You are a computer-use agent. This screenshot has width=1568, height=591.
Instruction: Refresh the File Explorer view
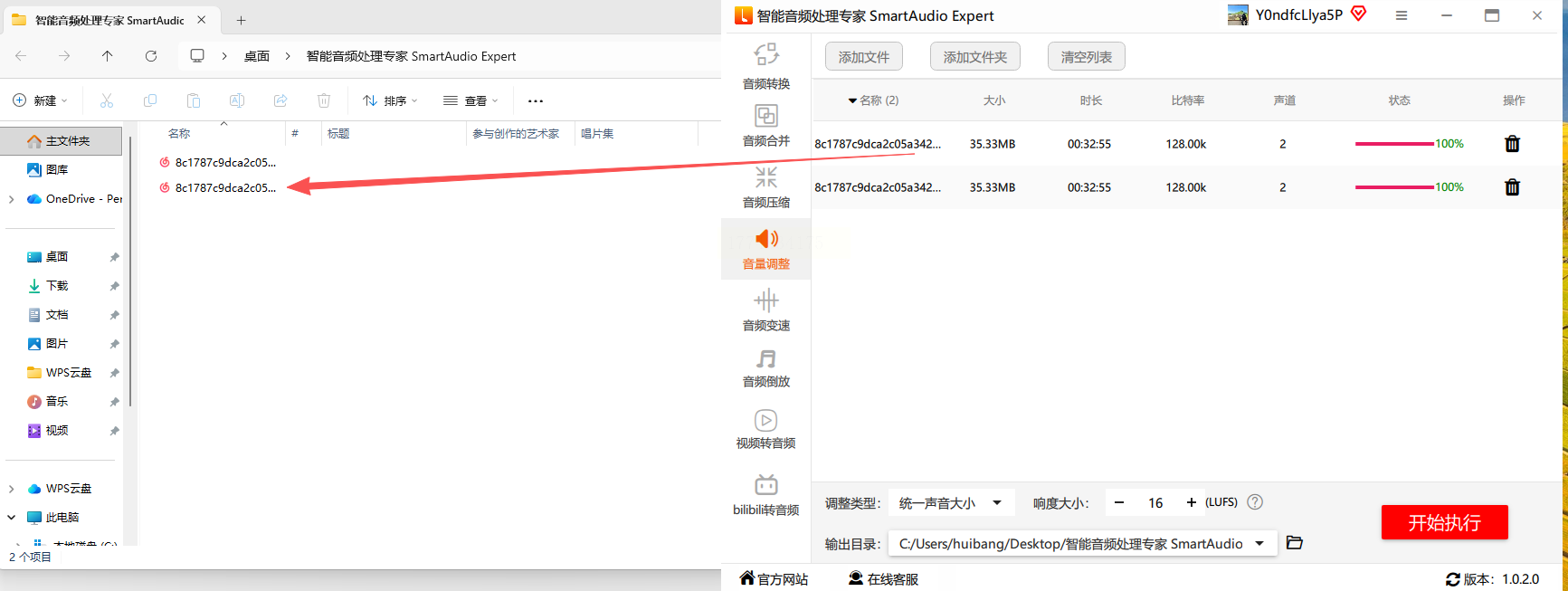151,56
